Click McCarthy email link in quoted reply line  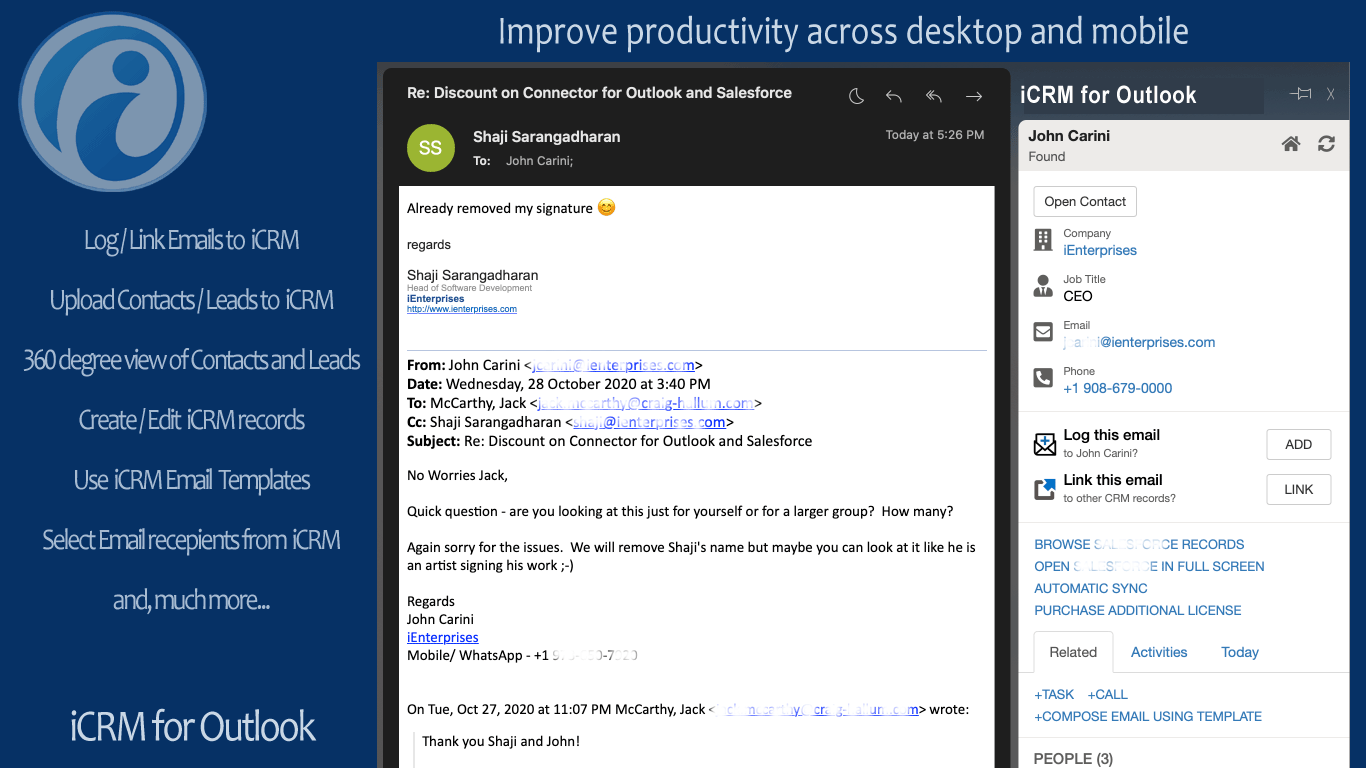coord(816,709)
